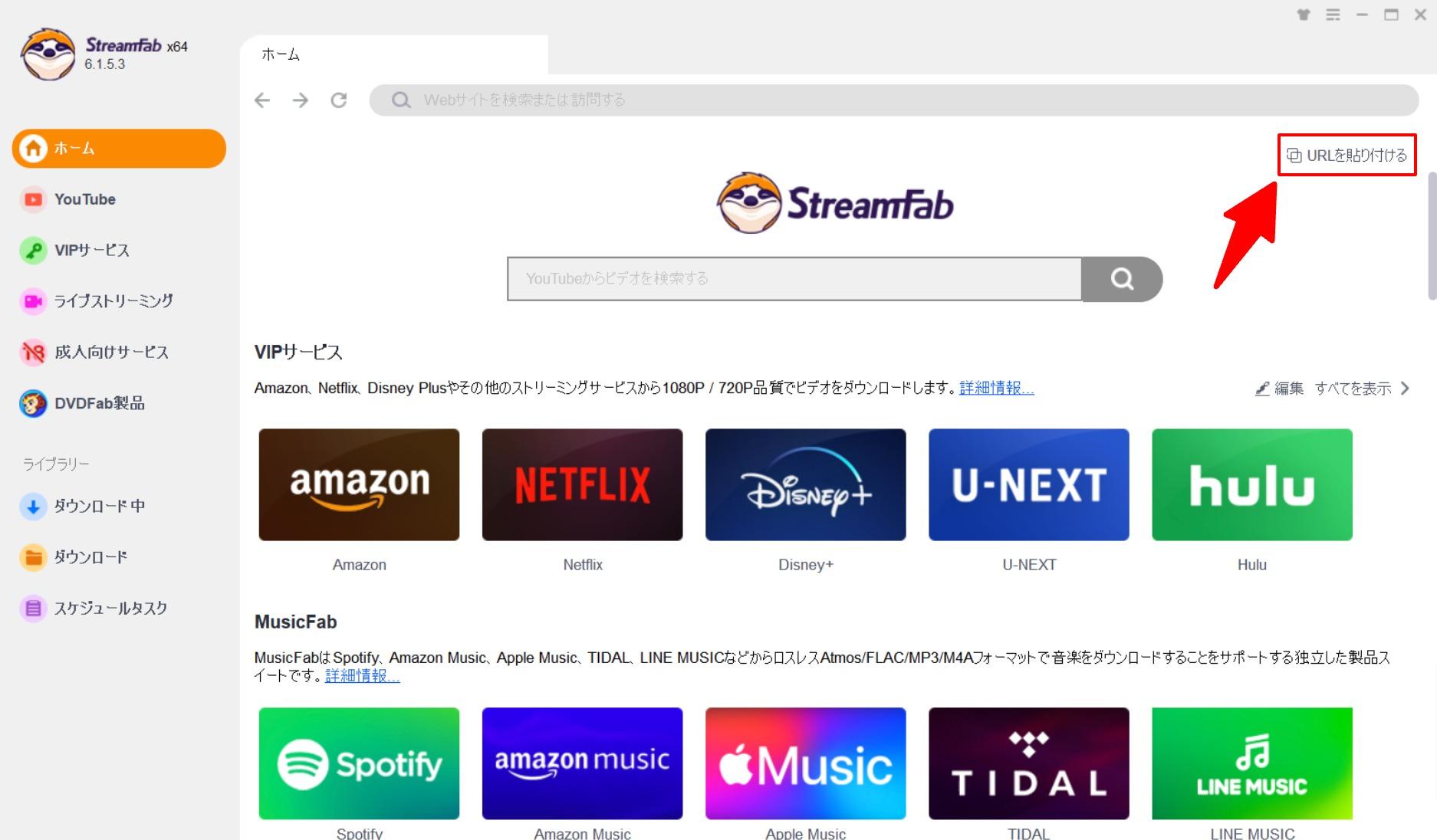Click the Amazon label under tile
1437x840 pixels.
tap(359, 565)
